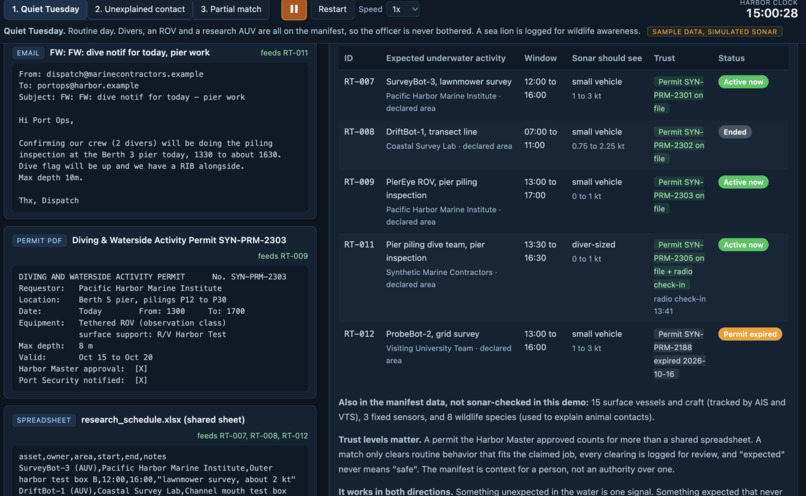Click the 'Trust levels matter.' heading
This screenshot has height=496, width=806.
379,440
